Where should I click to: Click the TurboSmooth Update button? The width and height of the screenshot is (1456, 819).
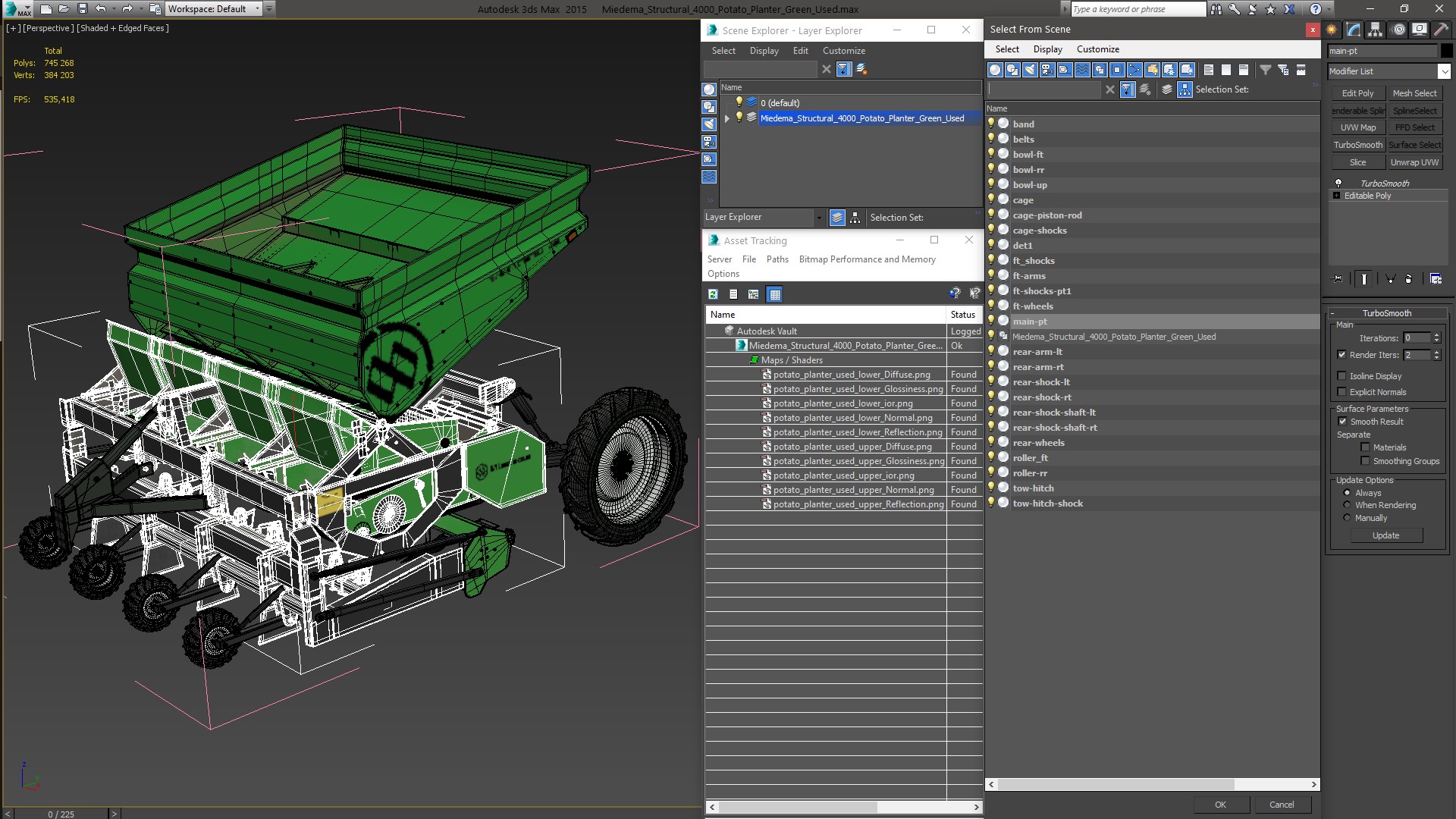1385,535
